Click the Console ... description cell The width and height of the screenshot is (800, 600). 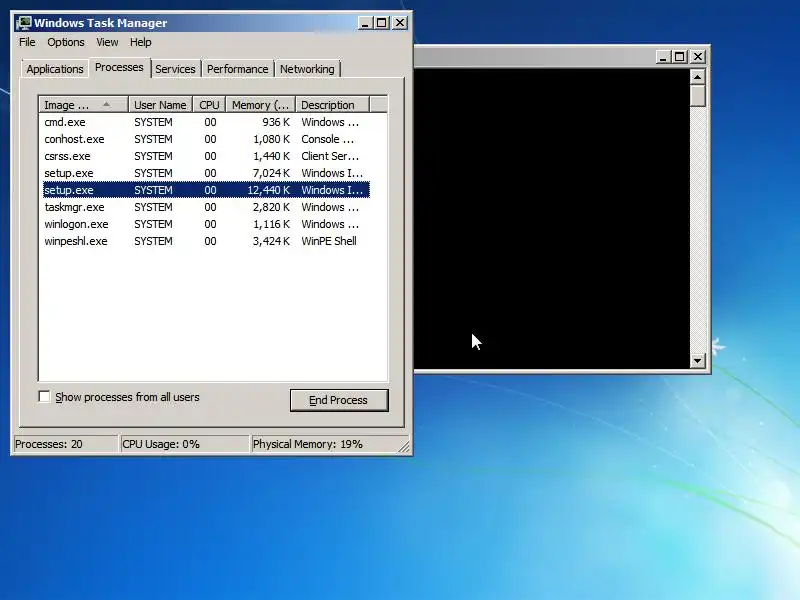pos(327,139)
